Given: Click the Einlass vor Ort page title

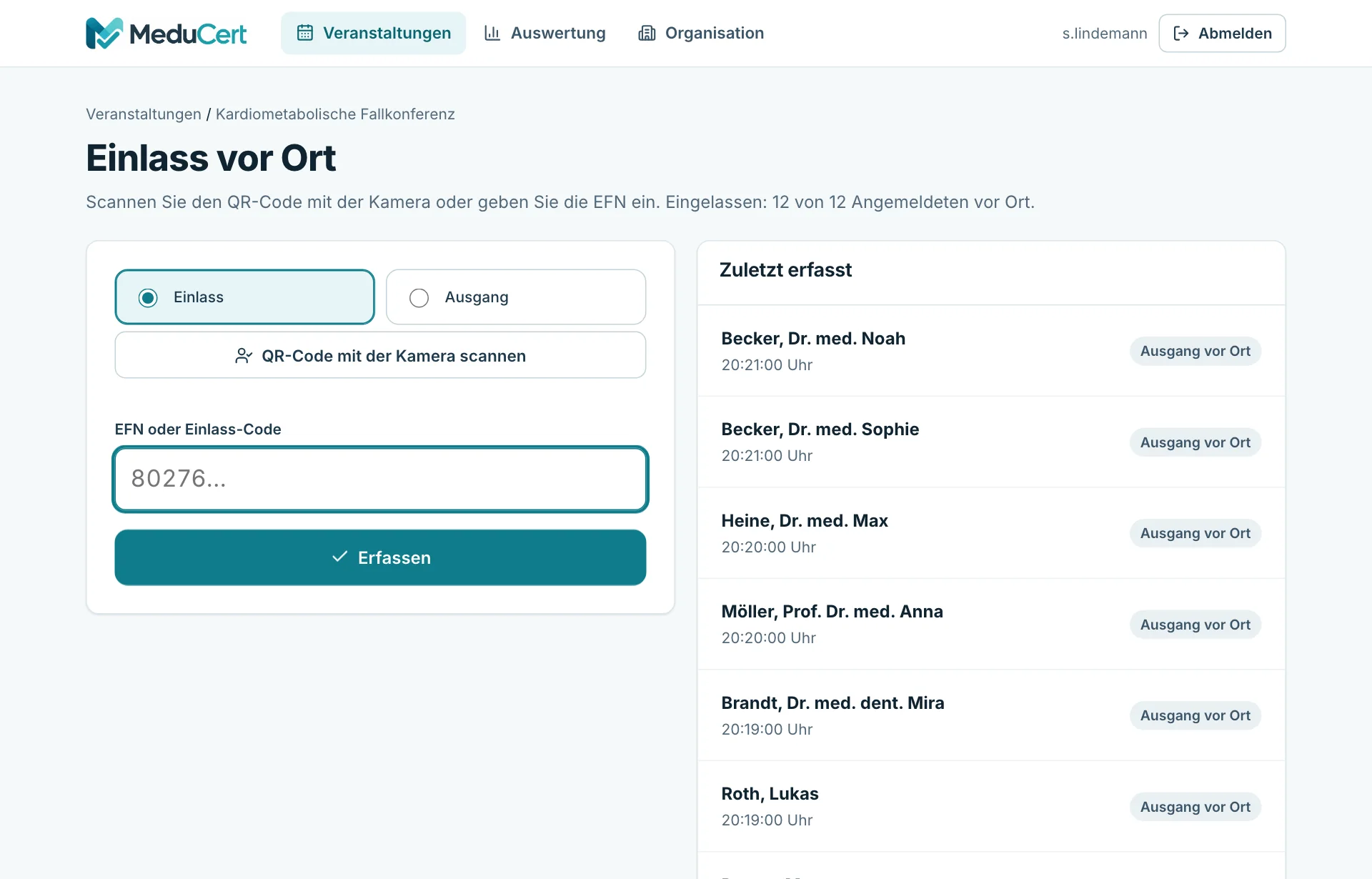Looking at the screenshot, I should [211, 158].
